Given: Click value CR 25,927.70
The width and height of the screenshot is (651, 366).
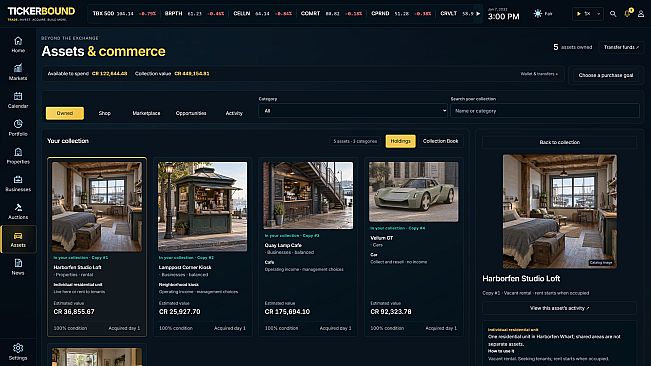Looking at the screenshot, I should 180,312.
